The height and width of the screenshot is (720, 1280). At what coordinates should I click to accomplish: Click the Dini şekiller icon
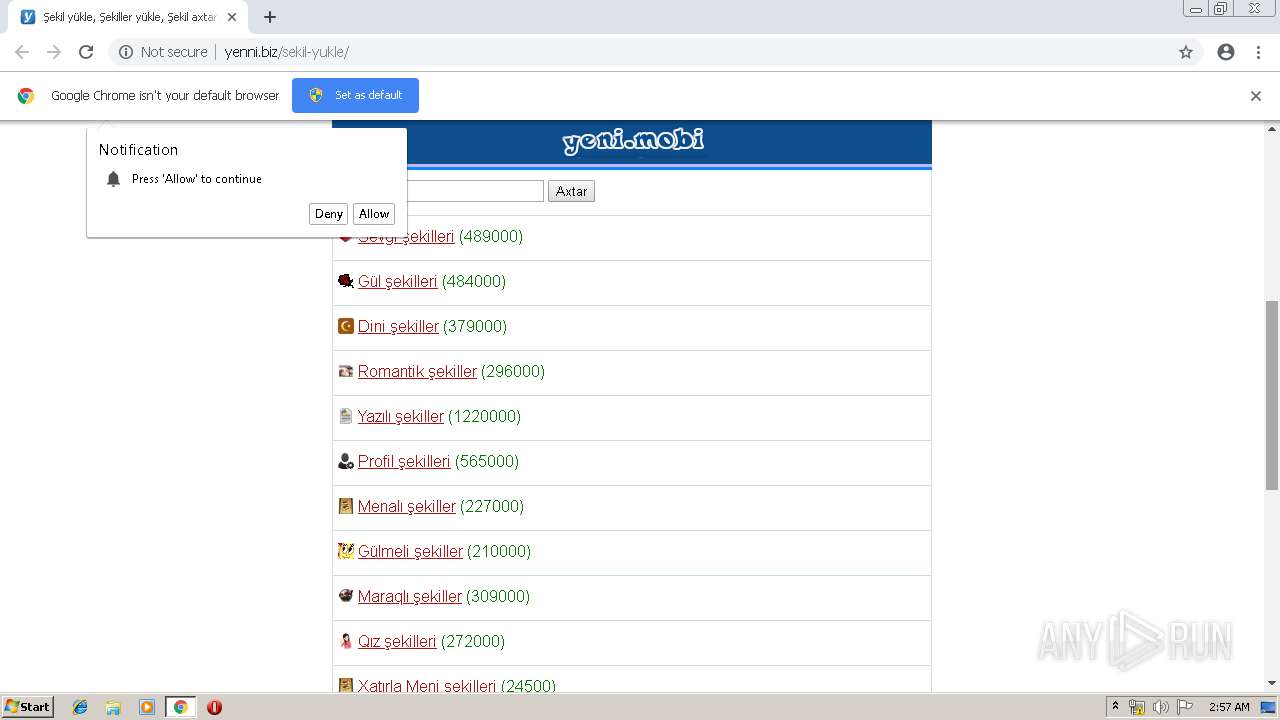coord(346,326)
